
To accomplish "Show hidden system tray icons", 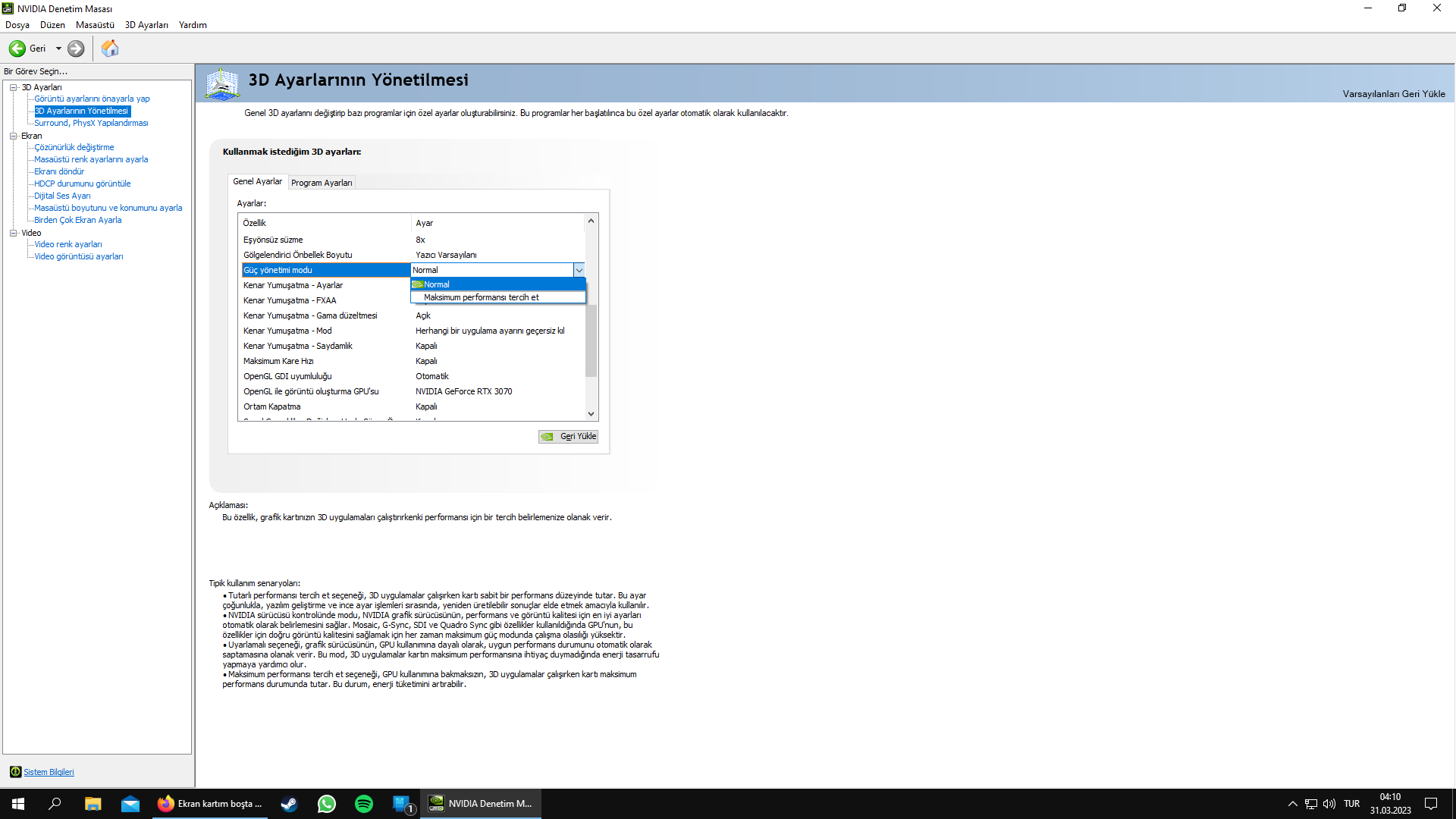I will pyautogui.click(x=1292, y=804).
